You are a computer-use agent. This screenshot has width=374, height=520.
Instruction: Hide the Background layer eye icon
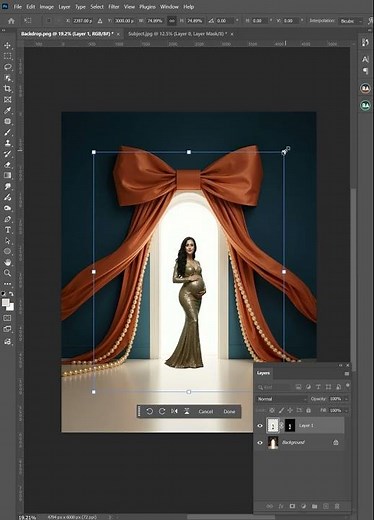[x=260, y=443]
